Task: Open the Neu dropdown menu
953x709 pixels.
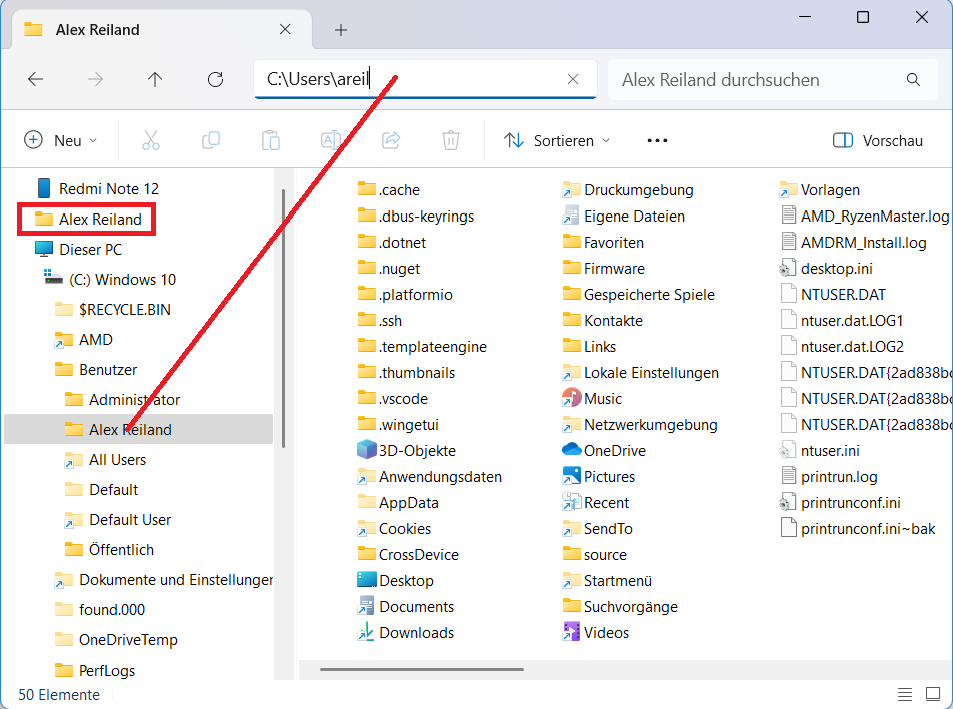Action: (60, 140)
